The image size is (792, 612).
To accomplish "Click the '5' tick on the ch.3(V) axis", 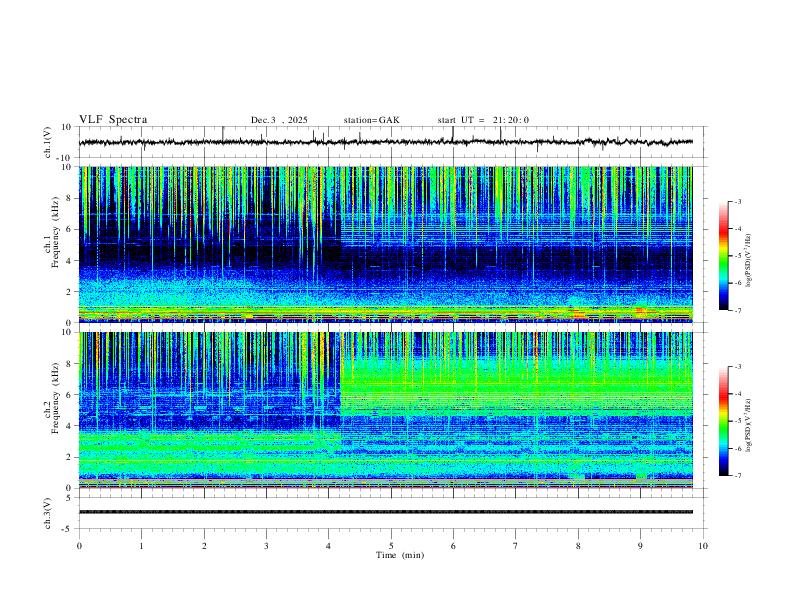I will [70, 498].
